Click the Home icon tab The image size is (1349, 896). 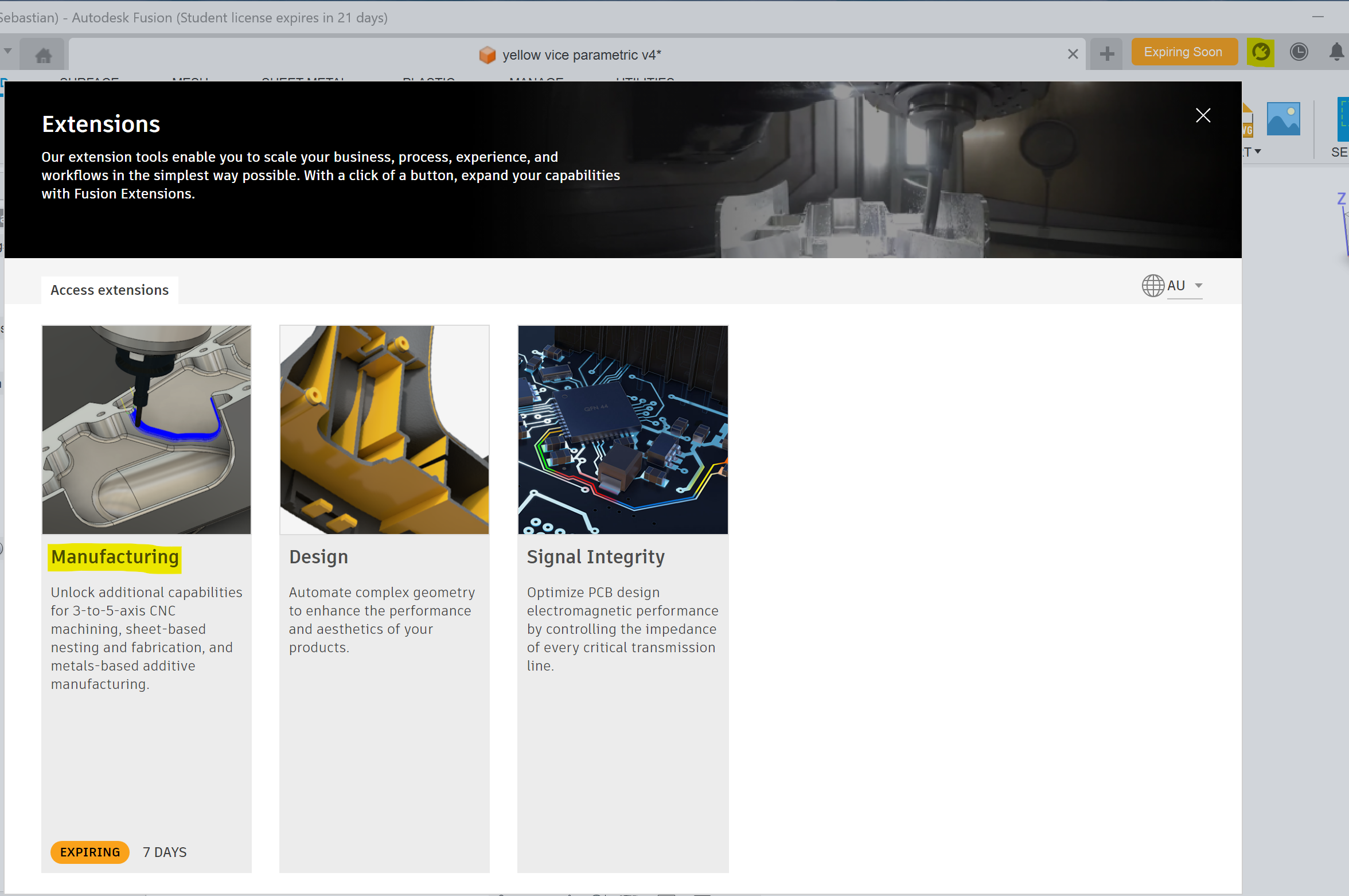[44, 56]
